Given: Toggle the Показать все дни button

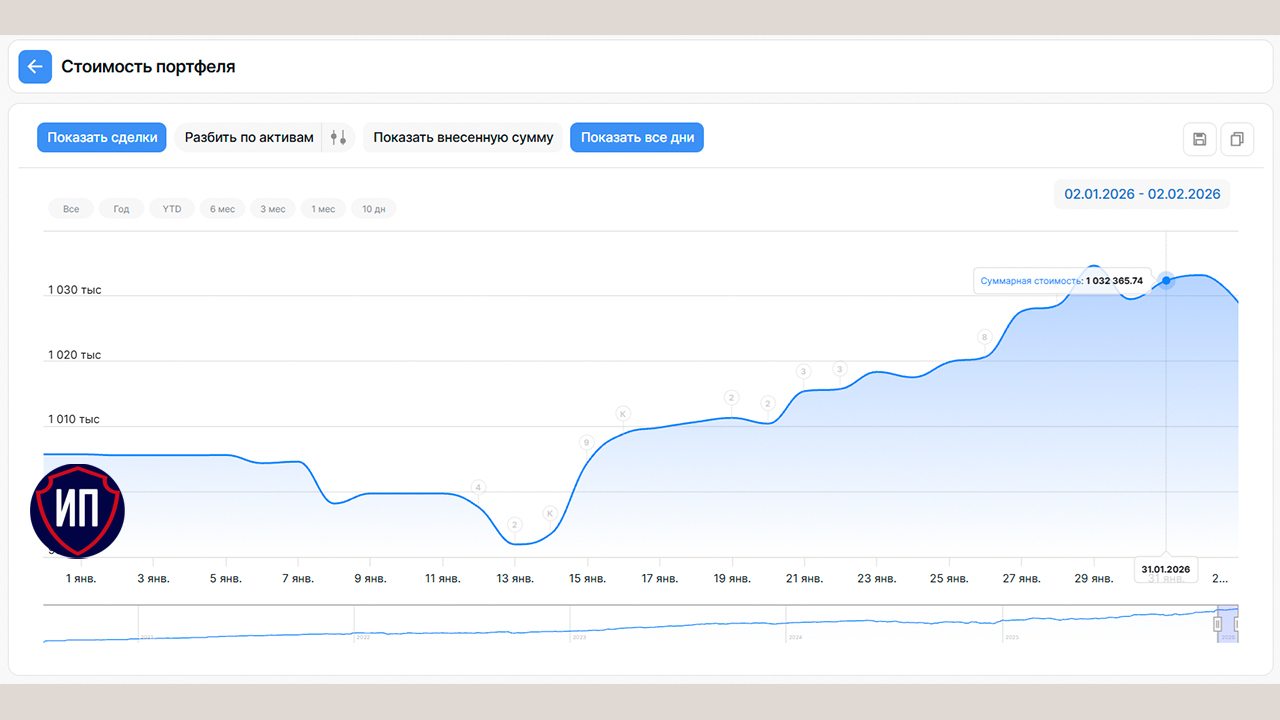Looking at the screenshot, I should [x=637, y=138].
